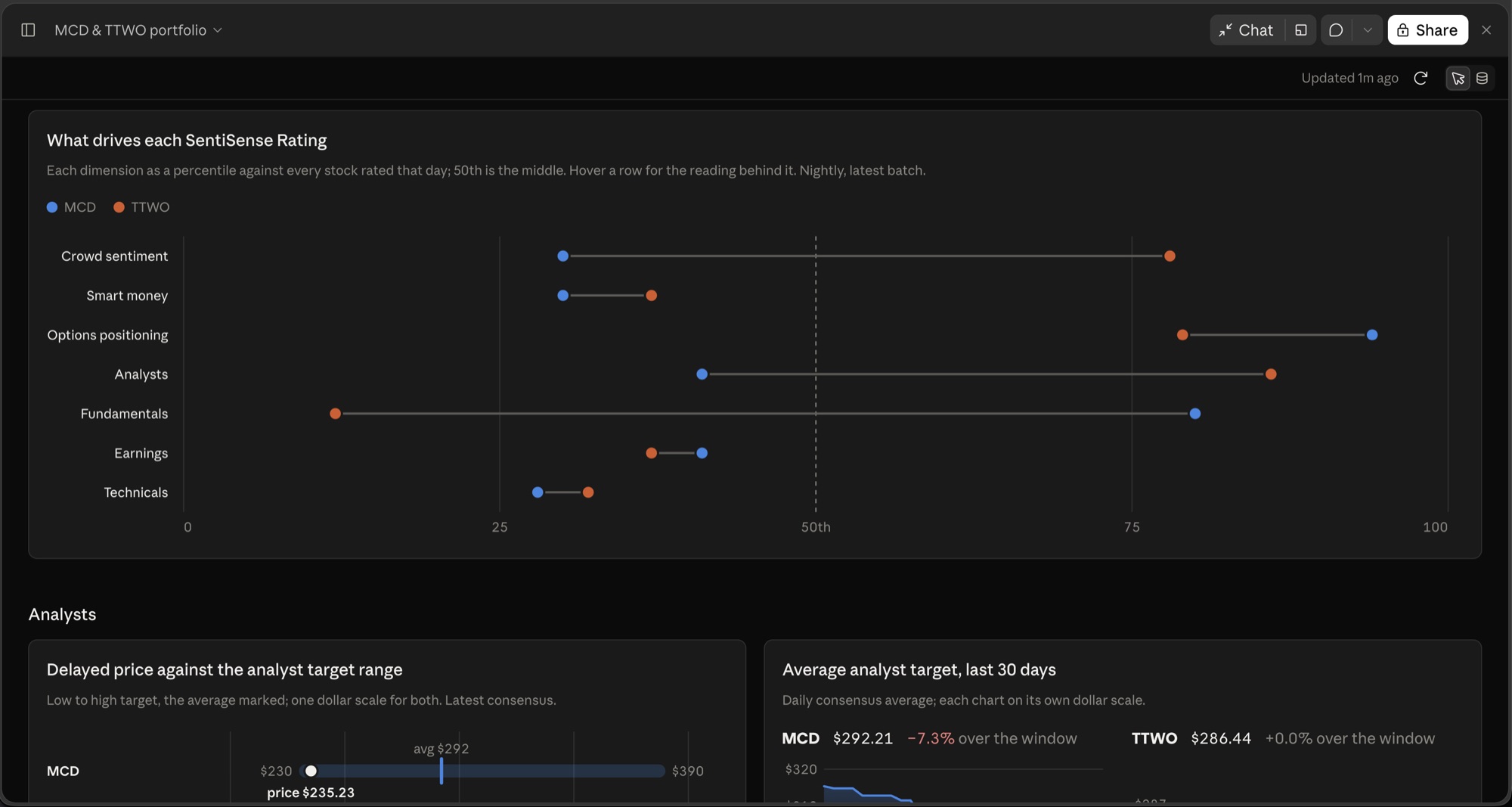
Task: Click the $320 axis label on MCD chart
Action: pyautogui.click(x=801, y=770)
